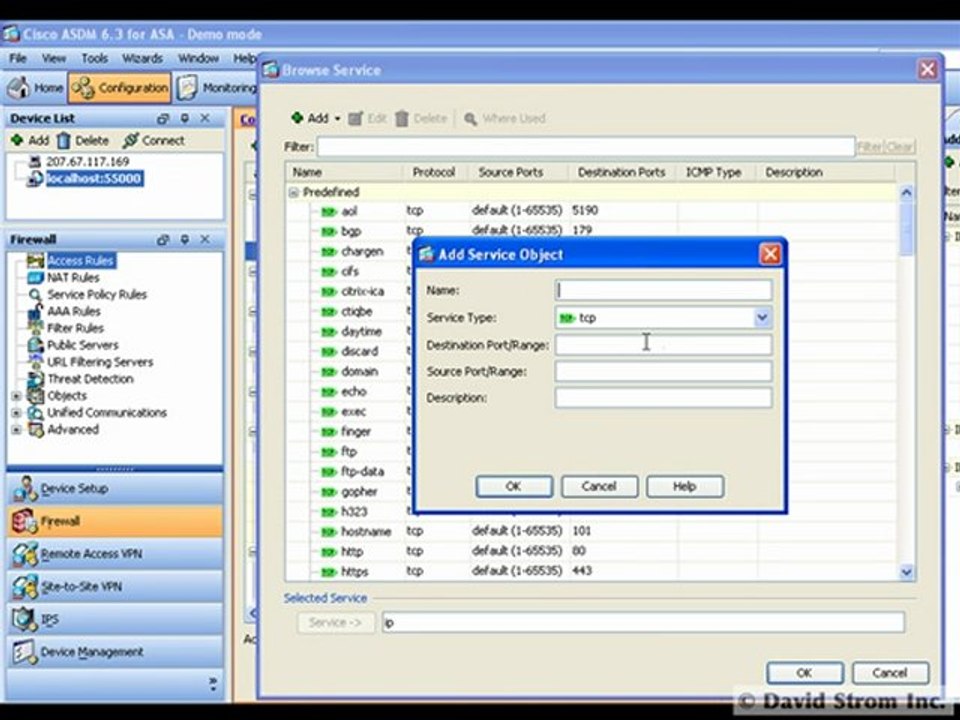This screenshot has width=960, height=720.
Task: Click Delete in Device List
Action: click(82, 140)
